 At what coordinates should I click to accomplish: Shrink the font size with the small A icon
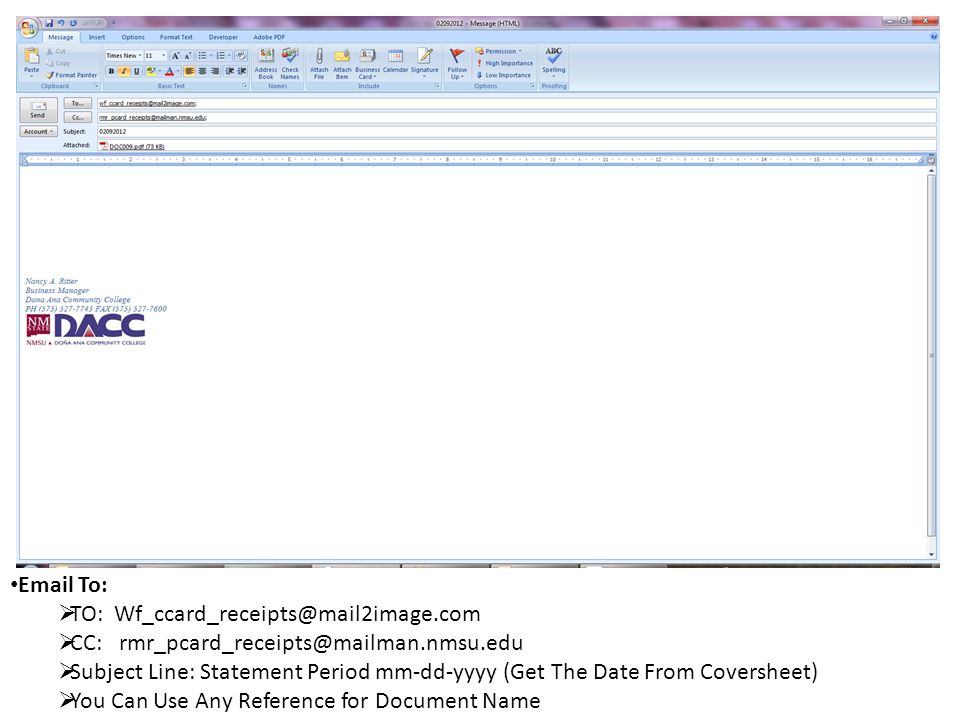187,56
